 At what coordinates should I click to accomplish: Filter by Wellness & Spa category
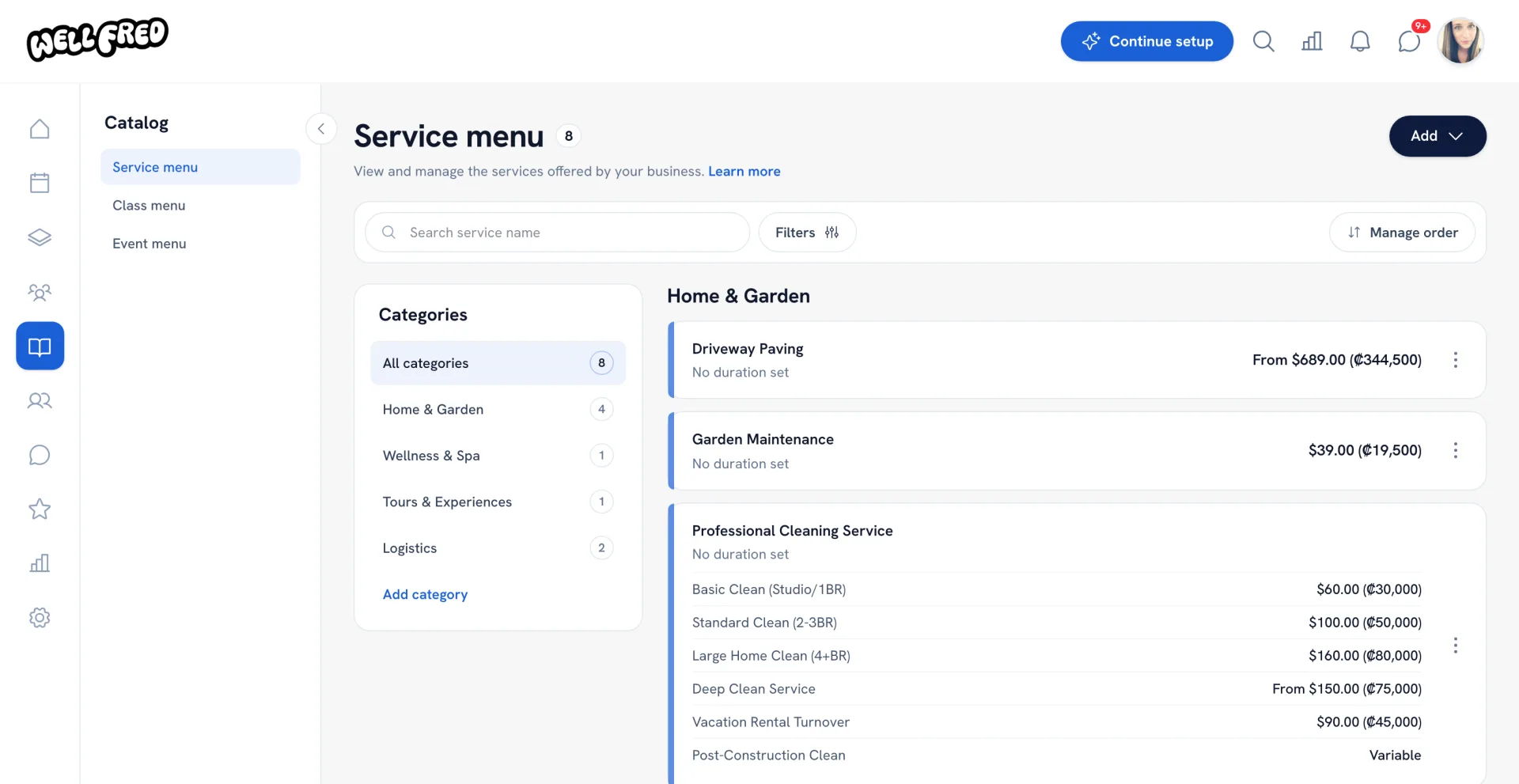(x=498, y=456)
